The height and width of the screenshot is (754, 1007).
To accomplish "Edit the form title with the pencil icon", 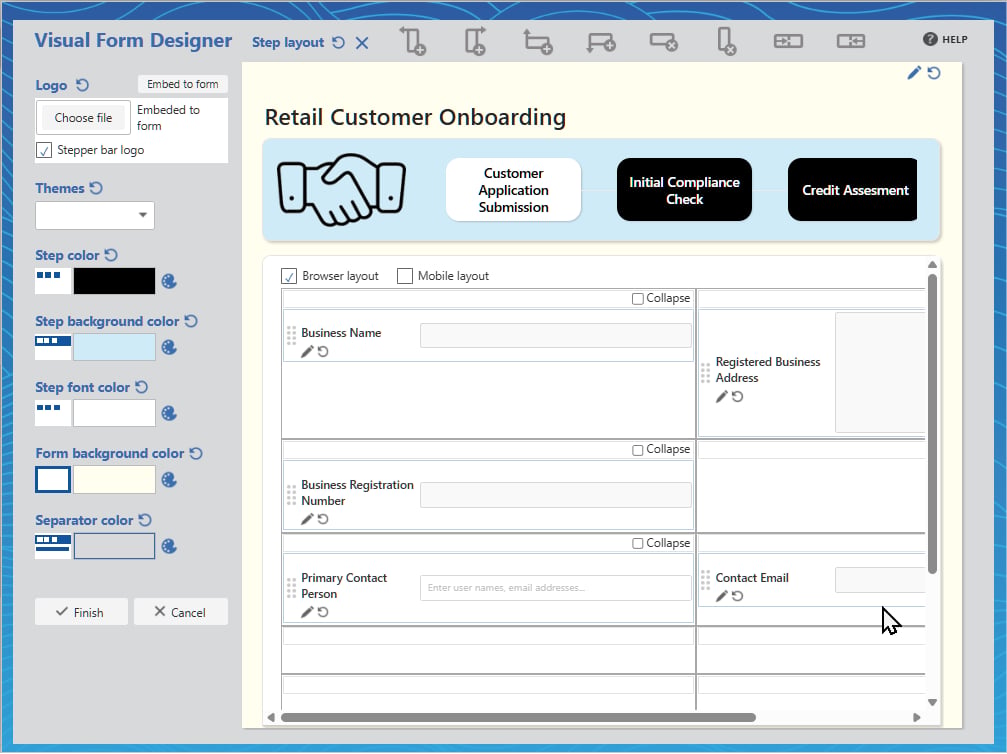I will [914, 73].
